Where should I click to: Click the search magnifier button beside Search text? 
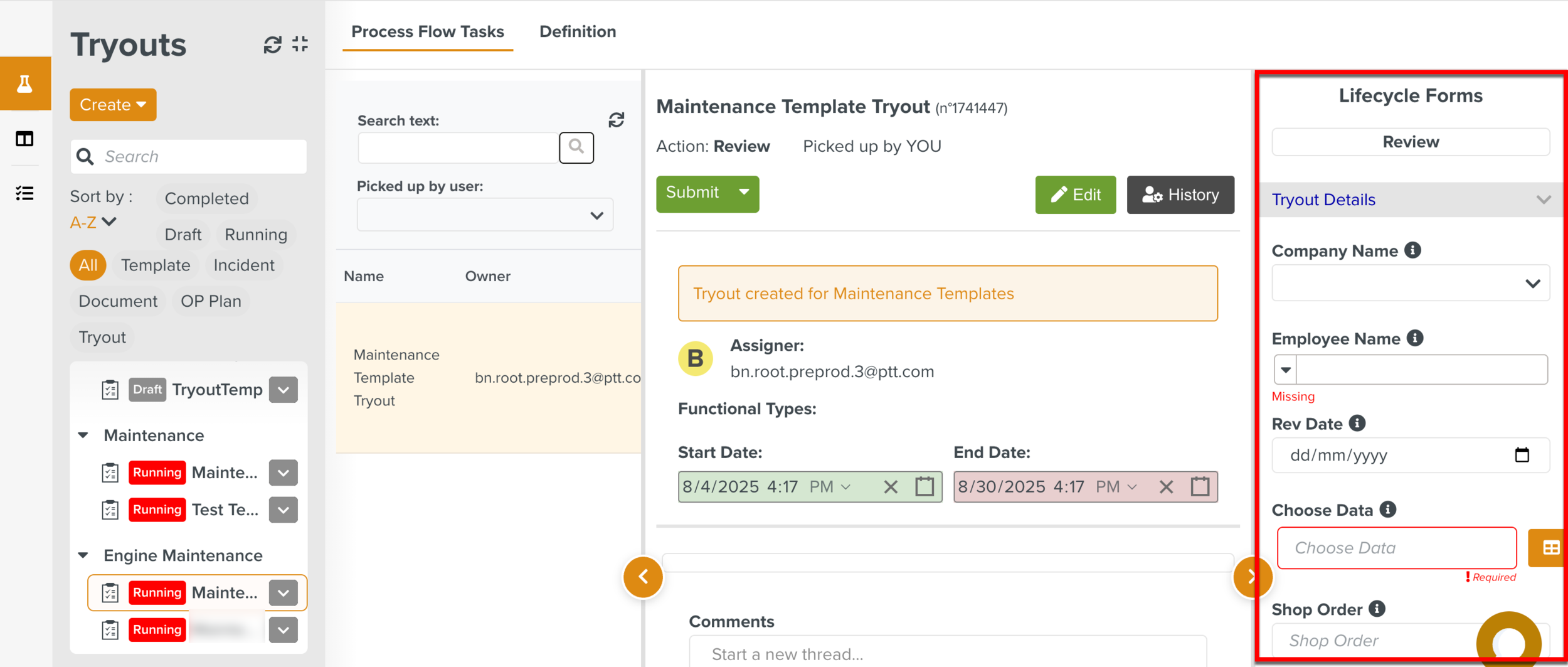pyautogui.click(x=576, y=147)
